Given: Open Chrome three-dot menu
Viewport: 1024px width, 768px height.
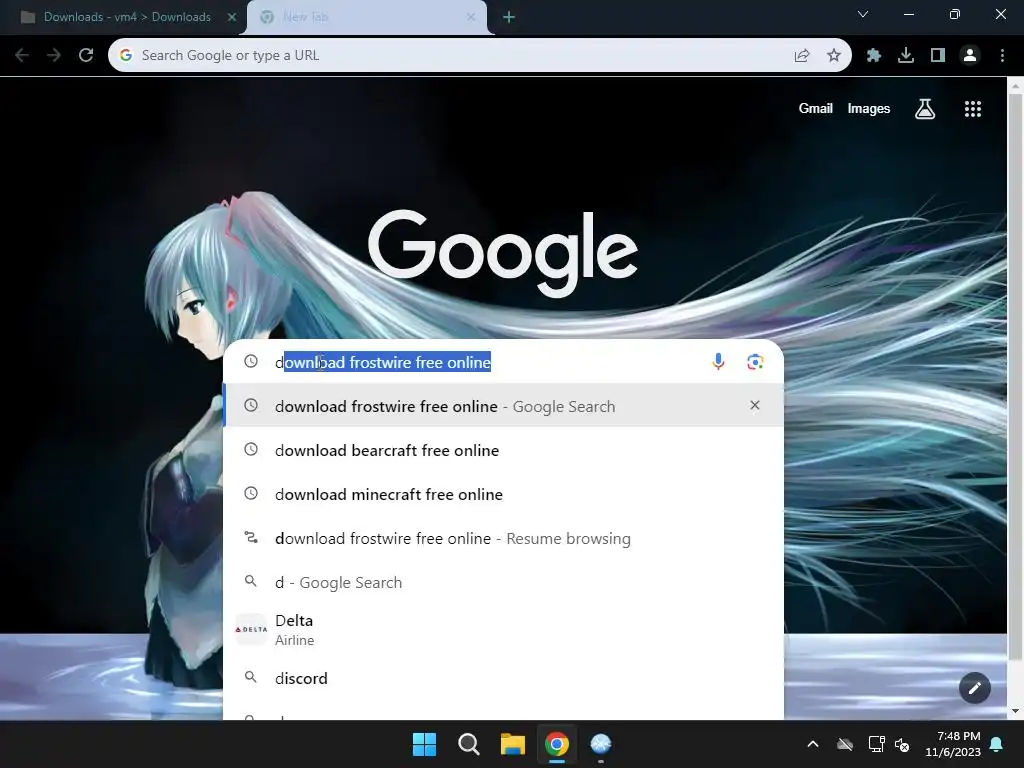Looking at the screenshot, I should pyautogui.click(x=1002, y=56).
